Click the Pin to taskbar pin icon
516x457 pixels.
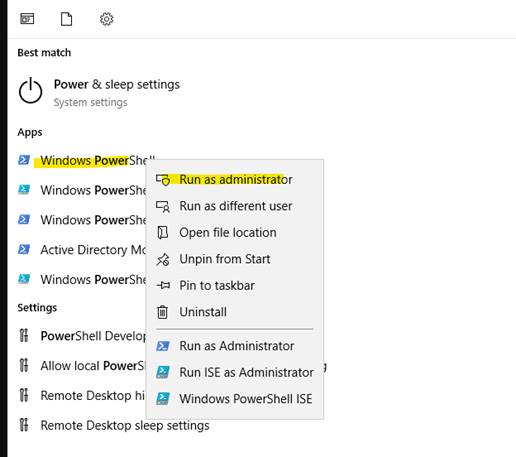(x=163, y=285)
